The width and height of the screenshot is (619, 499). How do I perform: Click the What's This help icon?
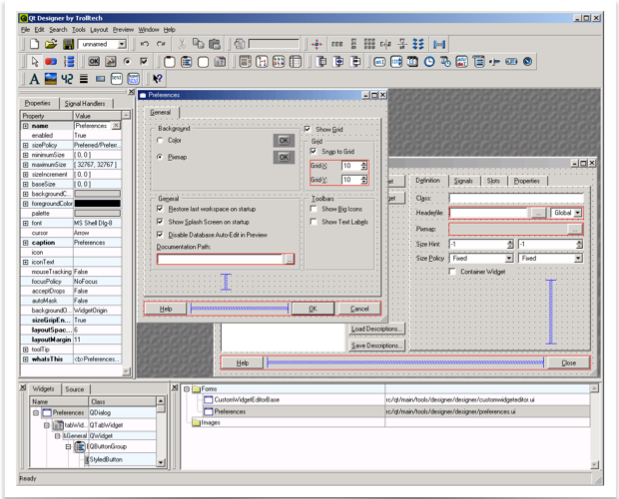[157, 78]
